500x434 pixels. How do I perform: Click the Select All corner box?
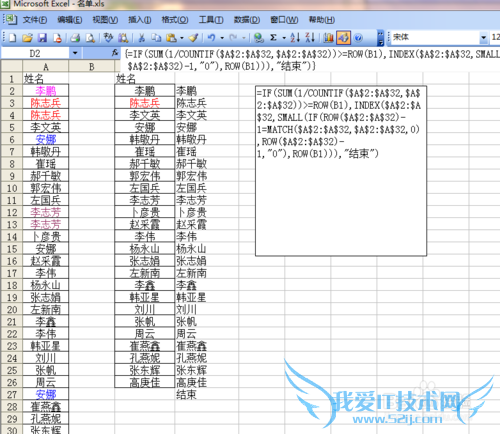[11, 66]
